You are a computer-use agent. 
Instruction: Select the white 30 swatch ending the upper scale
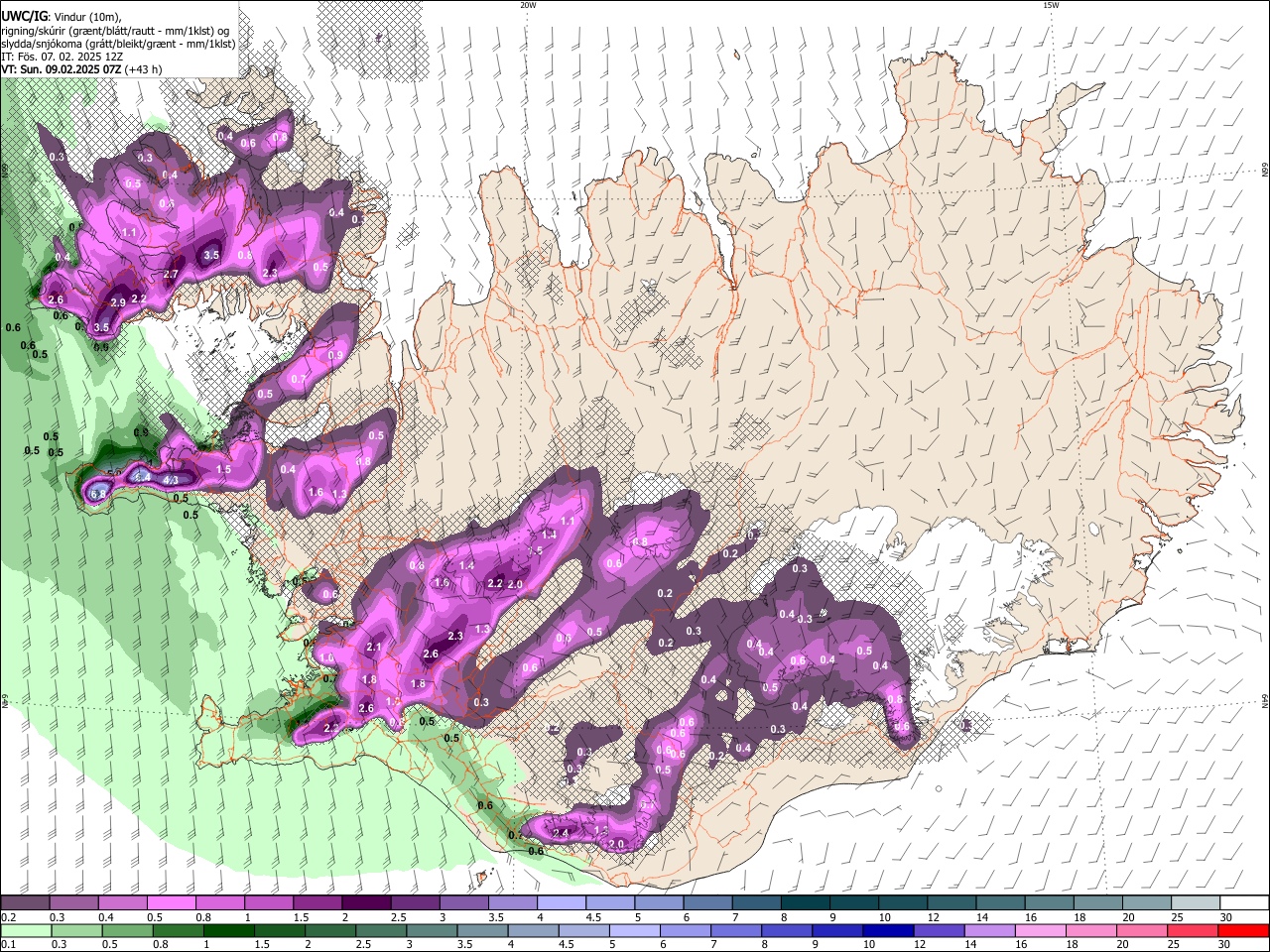tap(1244, 903)
